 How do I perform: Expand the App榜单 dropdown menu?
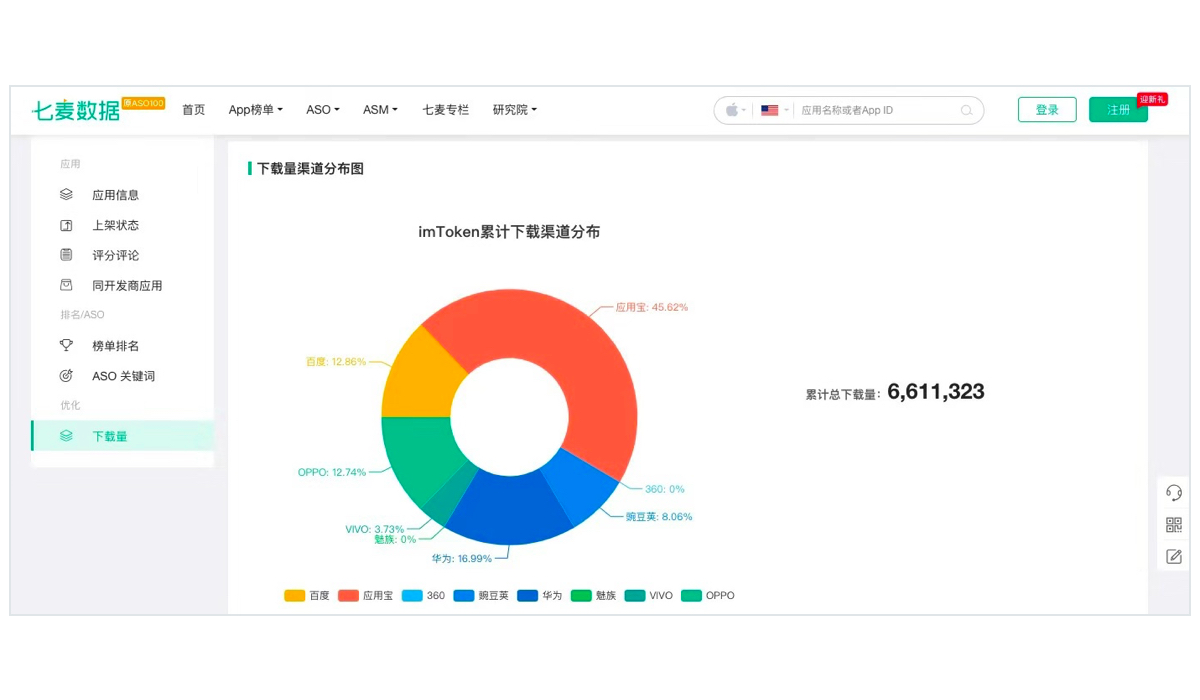[x=256, y=110]
